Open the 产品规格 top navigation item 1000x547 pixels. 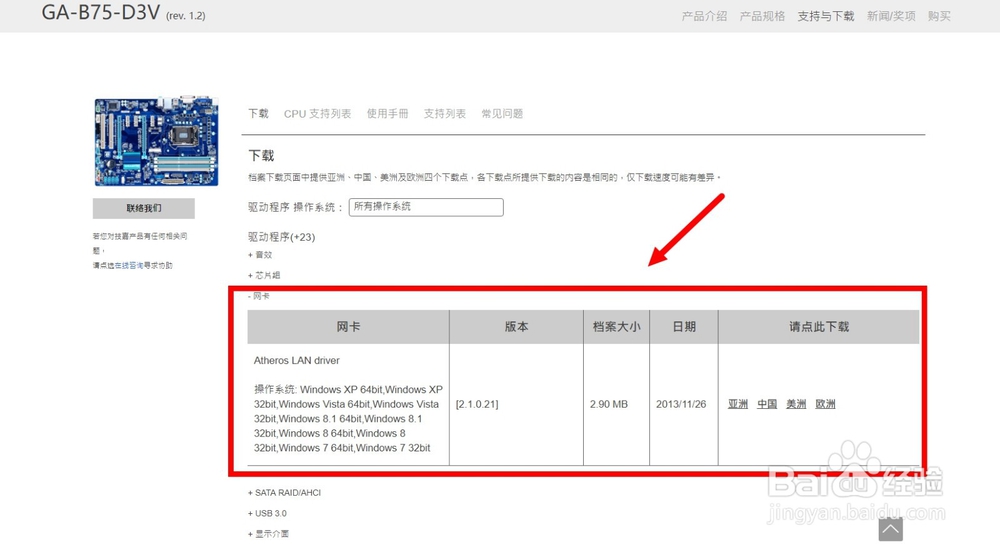pos(762,16)
